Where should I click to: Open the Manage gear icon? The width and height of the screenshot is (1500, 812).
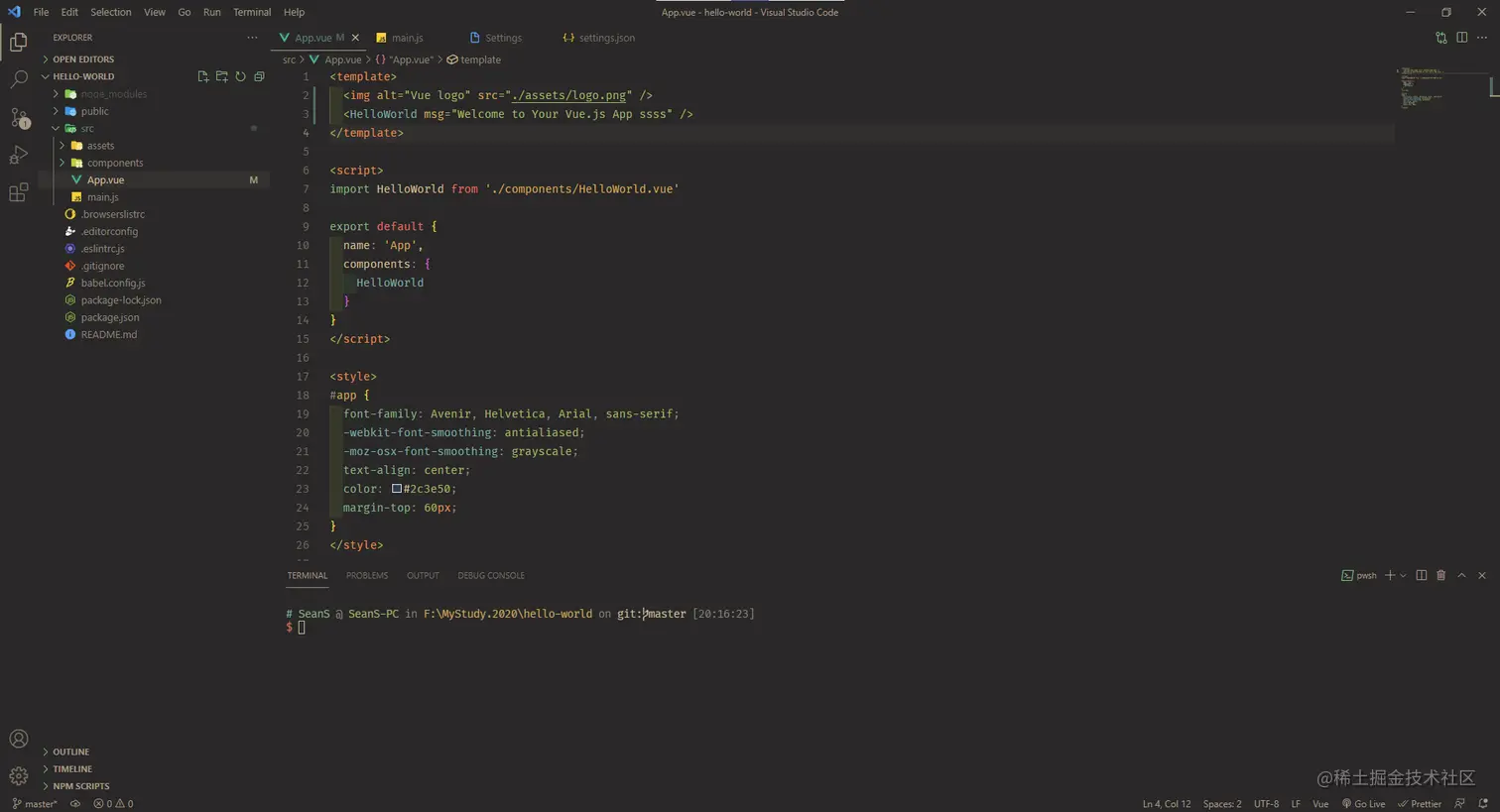pyautogui.click(x=18, y=775)
